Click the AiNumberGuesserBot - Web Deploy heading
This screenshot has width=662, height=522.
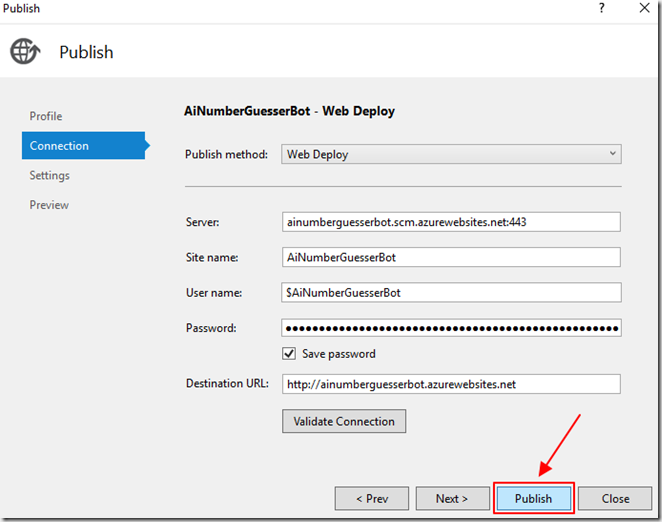click(290, 111)
